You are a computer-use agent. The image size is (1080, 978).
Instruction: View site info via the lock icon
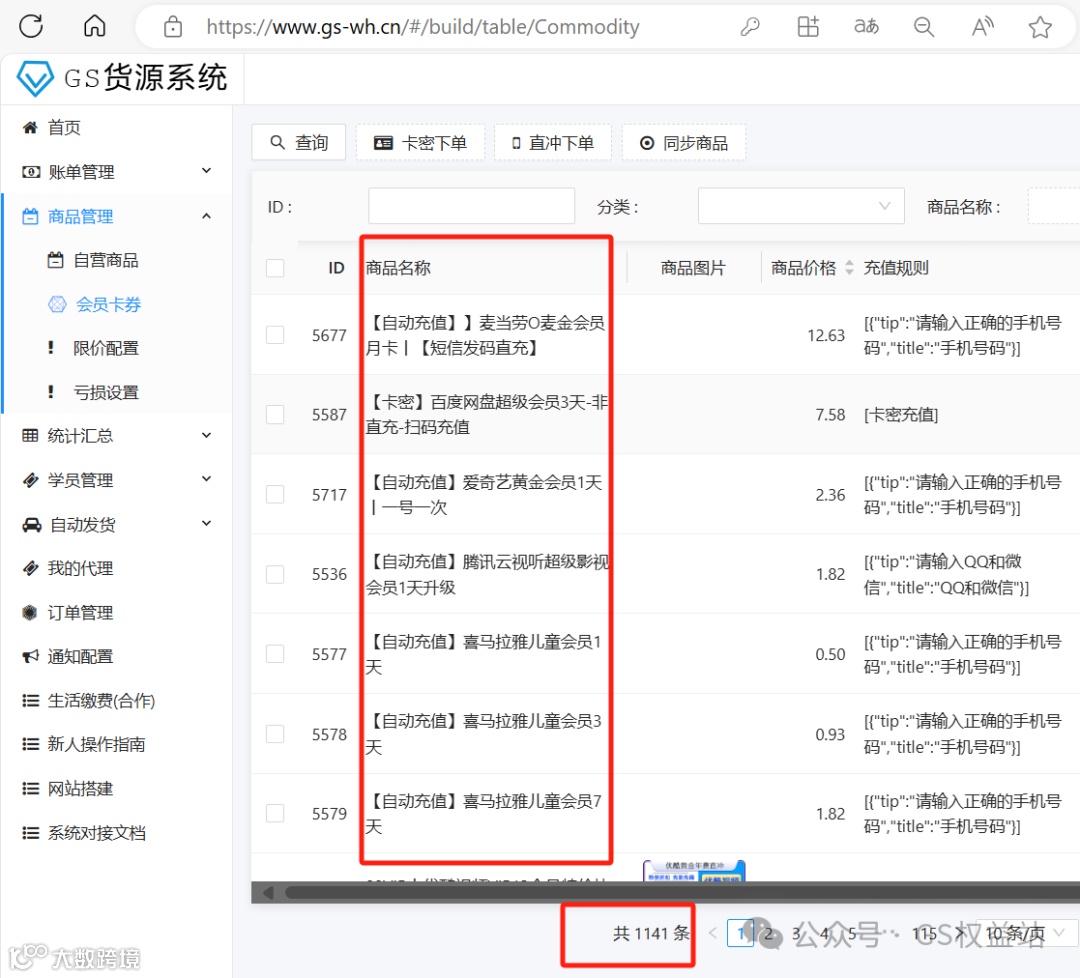[x=173, y=27]
